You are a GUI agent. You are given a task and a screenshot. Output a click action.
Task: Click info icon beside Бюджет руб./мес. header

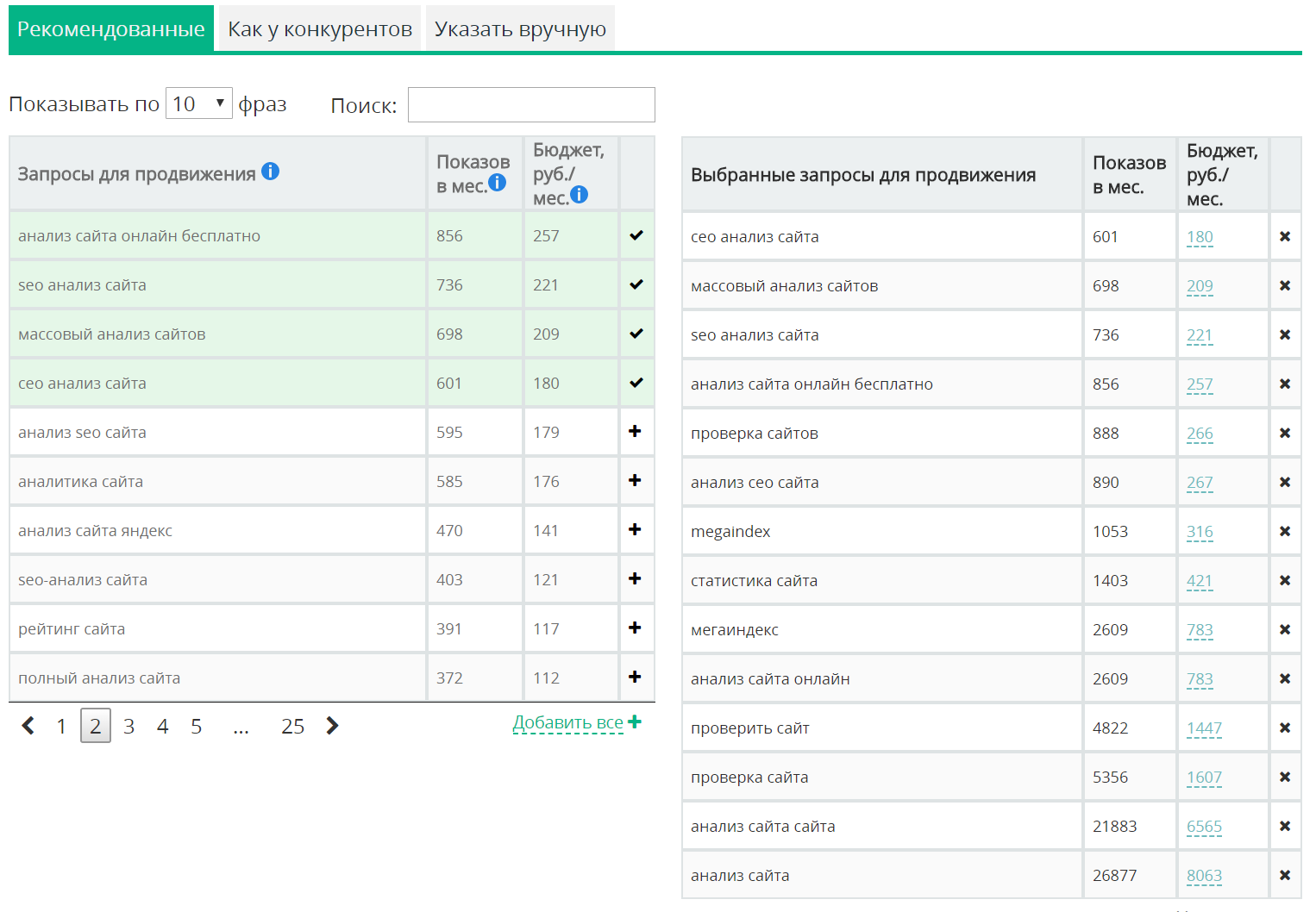(x=580, y=195)
